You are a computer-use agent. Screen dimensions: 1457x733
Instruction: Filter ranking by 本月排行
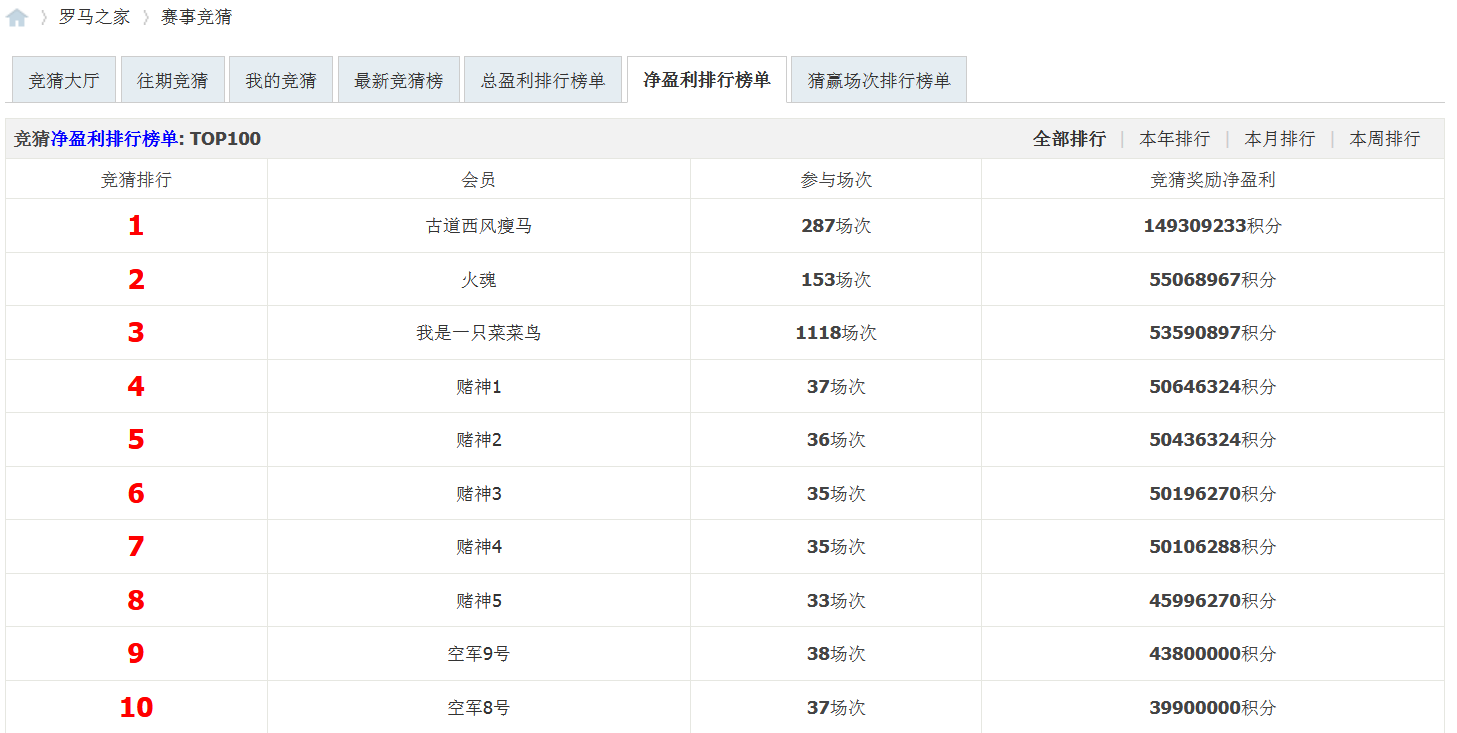click(1279, 139)
